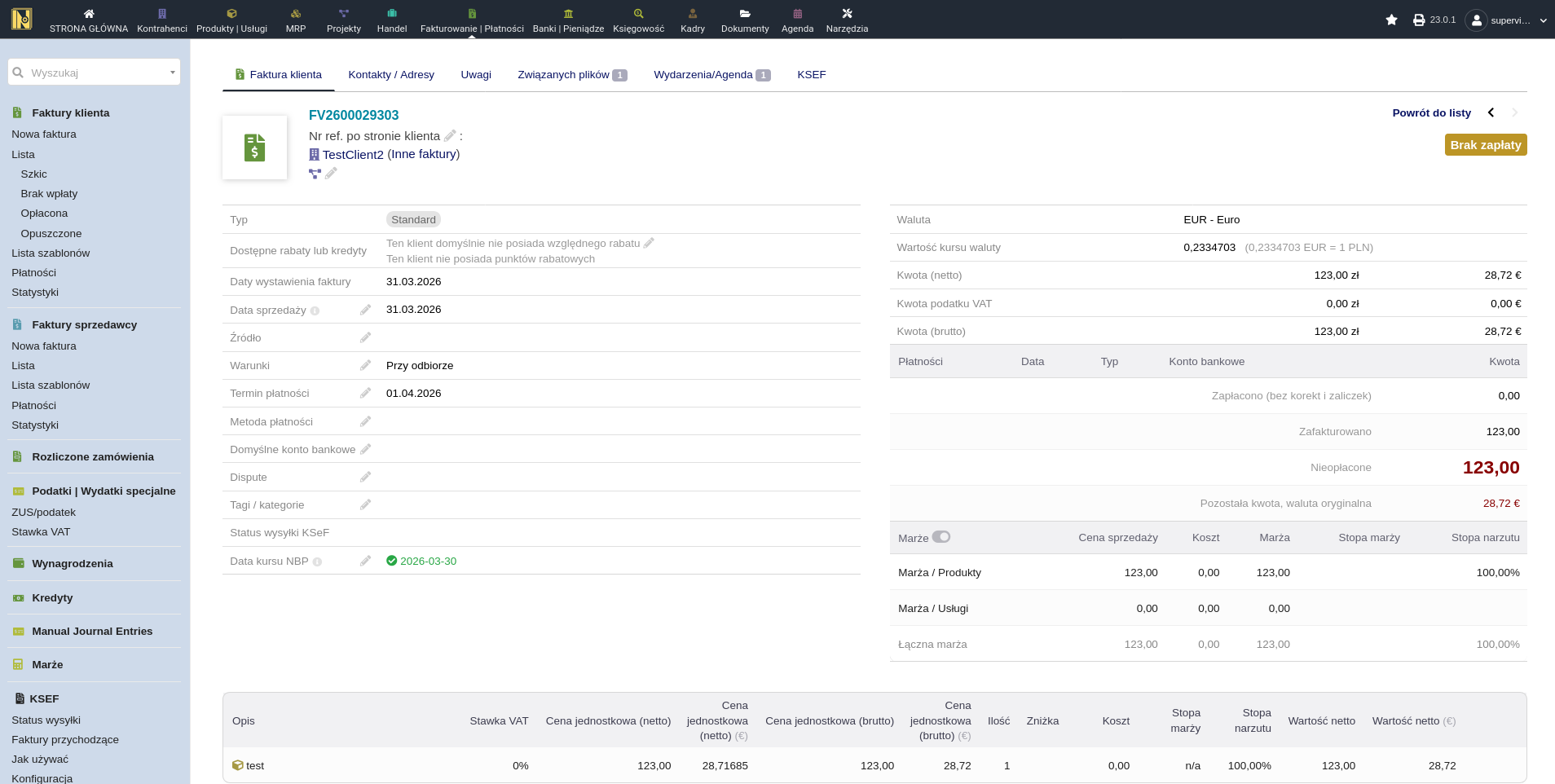Open Fakturowanie | Płatności top menu
Image resolution: width=1555 pixels, height=784 pixels.
click(x=472, y=20)
